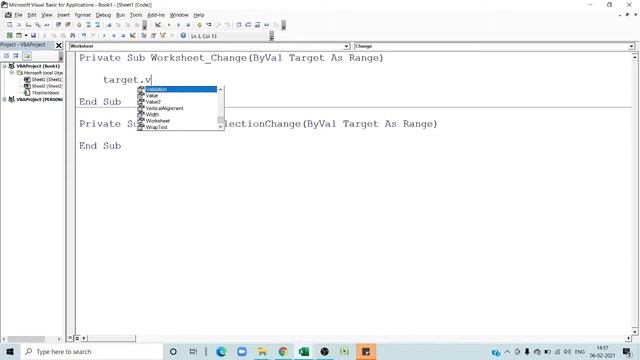Click the Undo toolbar icon
The width and height of the screenshot is (640, 360).
(84, 36)
